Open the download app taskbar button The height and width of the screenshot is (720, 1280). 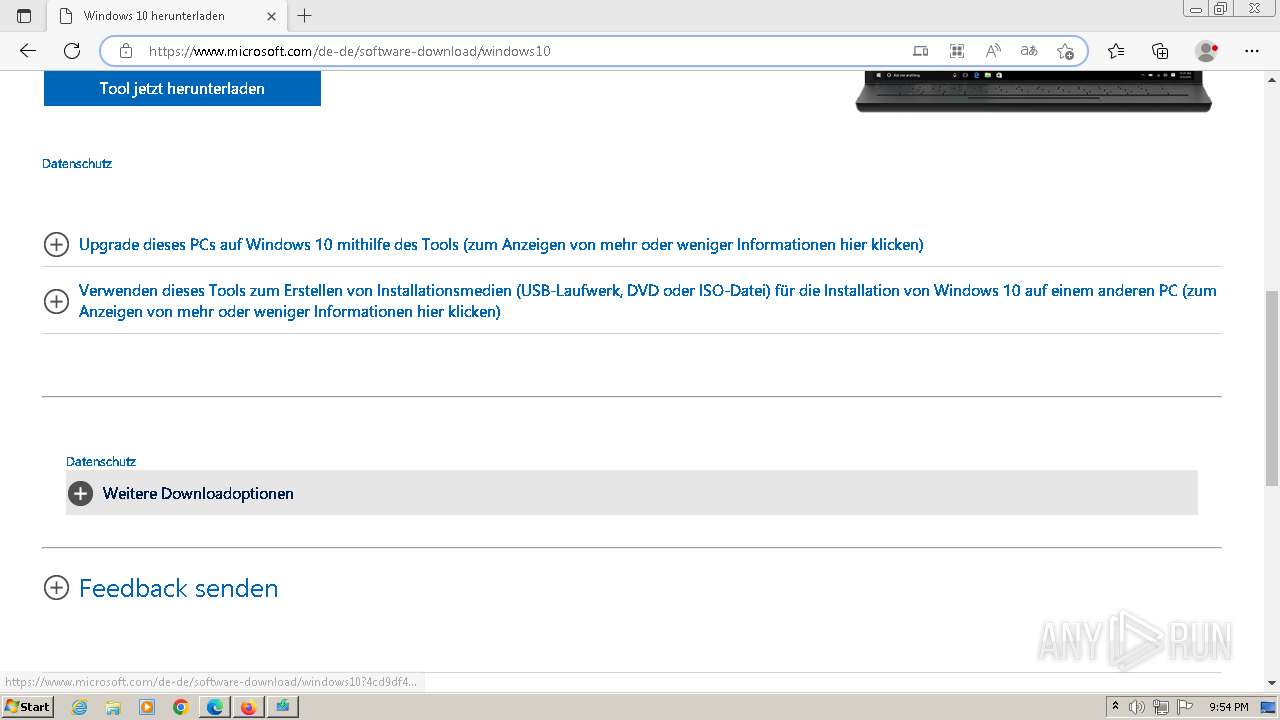coord(282,707)
